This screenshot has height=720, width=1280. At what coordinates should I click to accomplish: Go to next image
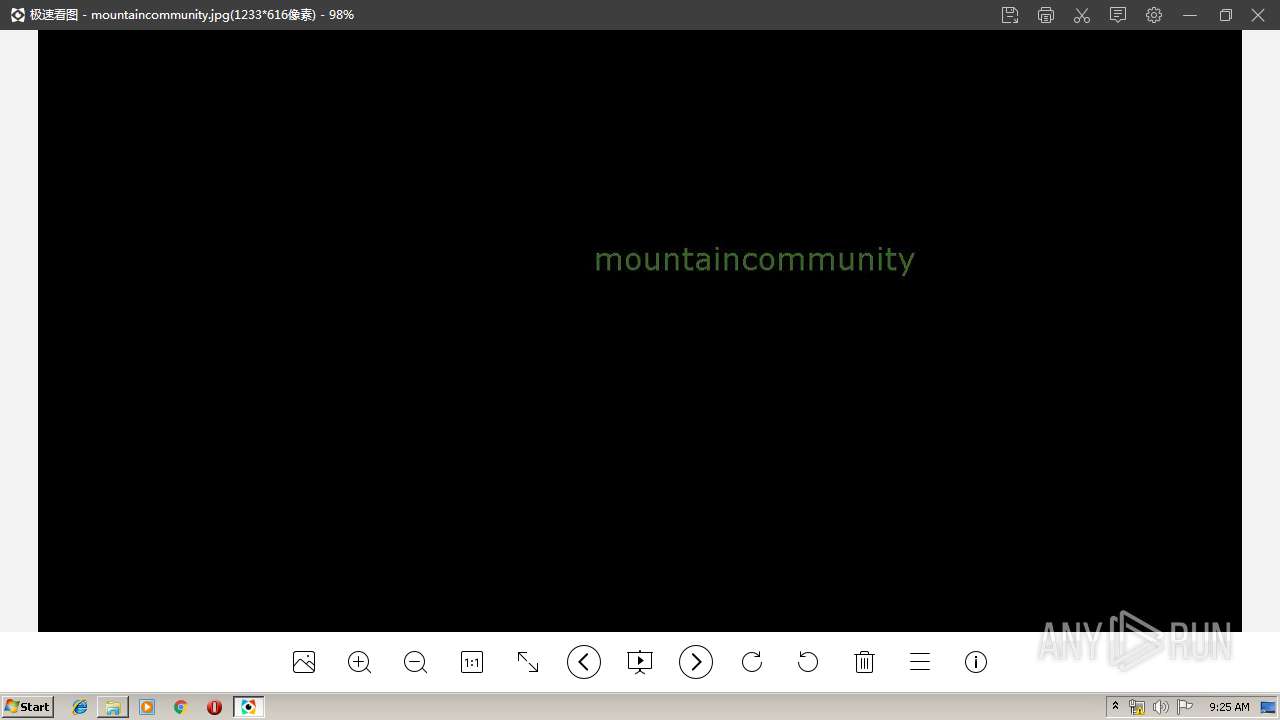point(696,662)
